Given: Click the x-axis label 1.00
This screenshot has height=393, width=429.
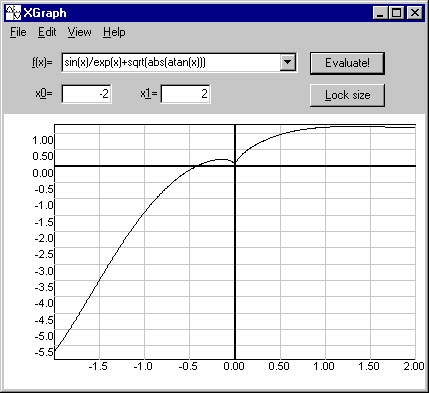Looking at the screenshot, I should point(324,366).
